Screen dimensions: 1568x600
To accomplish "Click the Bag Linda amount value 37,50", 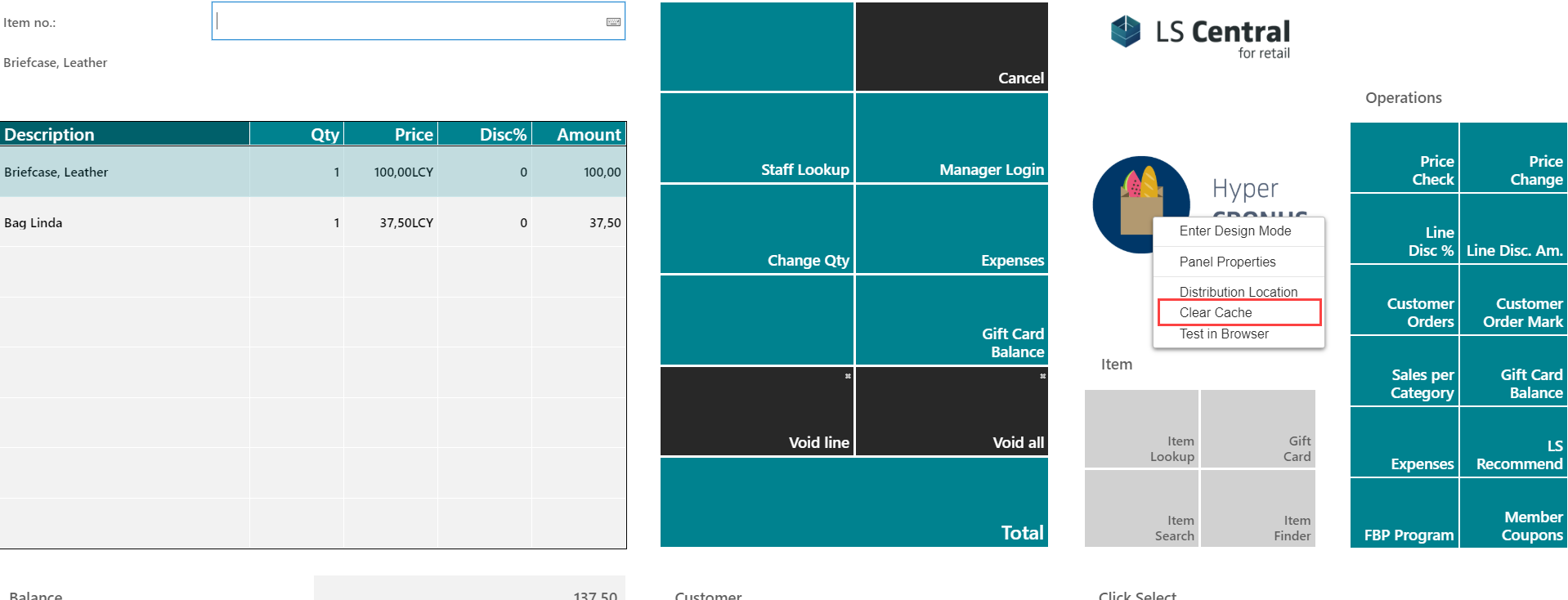I will 605,223.
